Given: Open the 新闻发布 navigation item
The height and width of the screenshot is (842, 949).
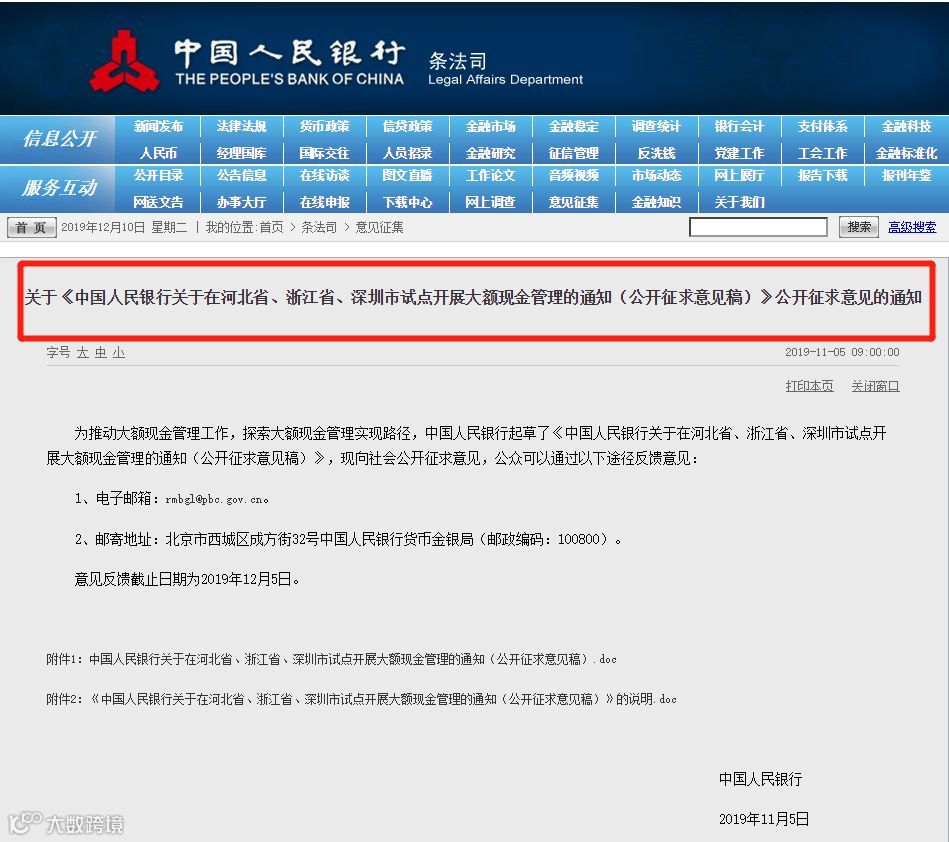Looking at the screenshot, I should (x=158, y=127).
